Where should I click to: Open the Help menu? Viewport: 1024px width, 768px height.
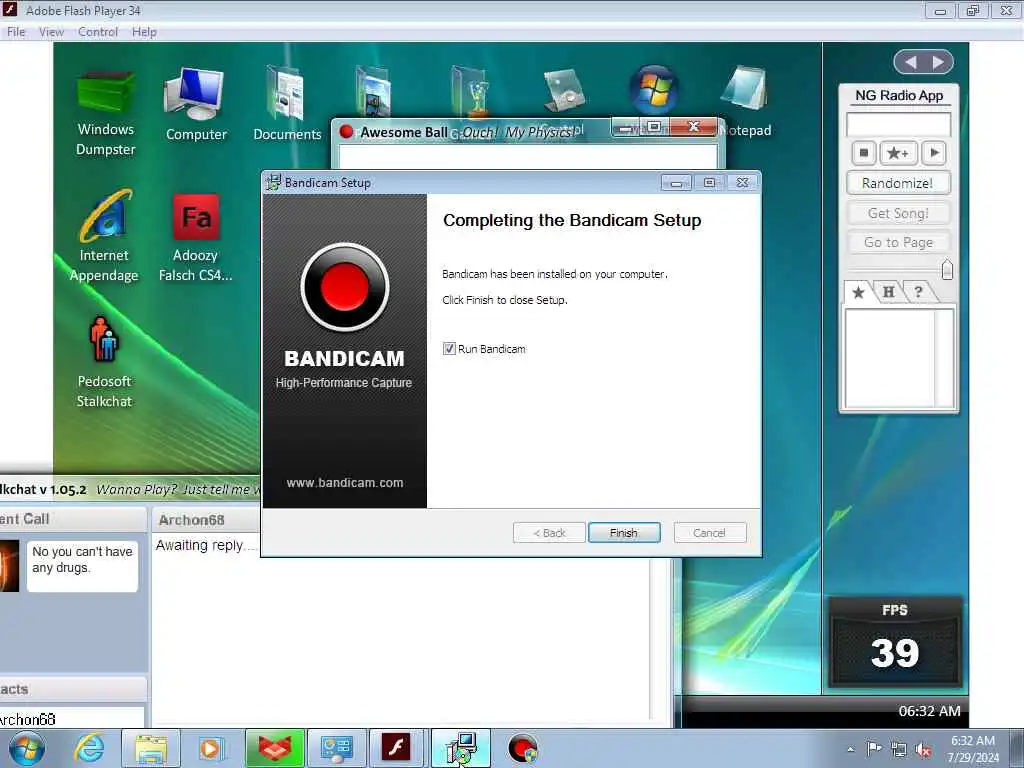(x=144, y=32)
